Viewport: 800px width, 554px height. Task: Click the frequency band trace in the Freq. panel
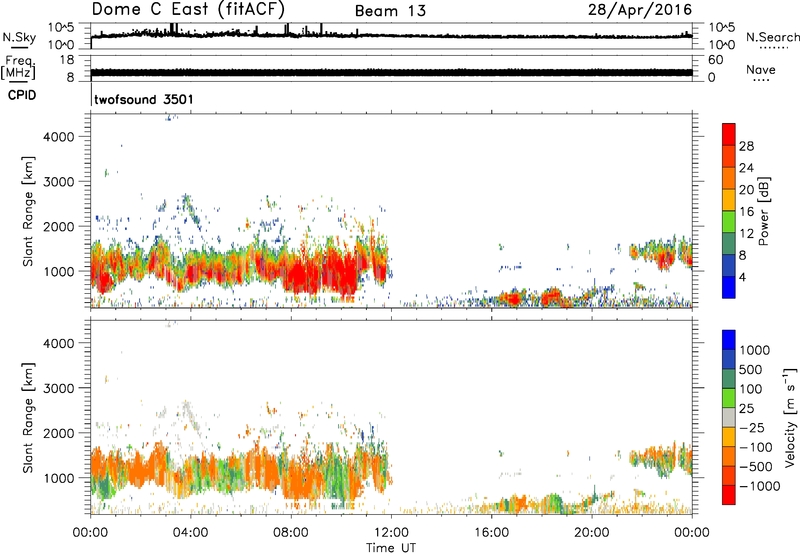click(x=391, y=72)
